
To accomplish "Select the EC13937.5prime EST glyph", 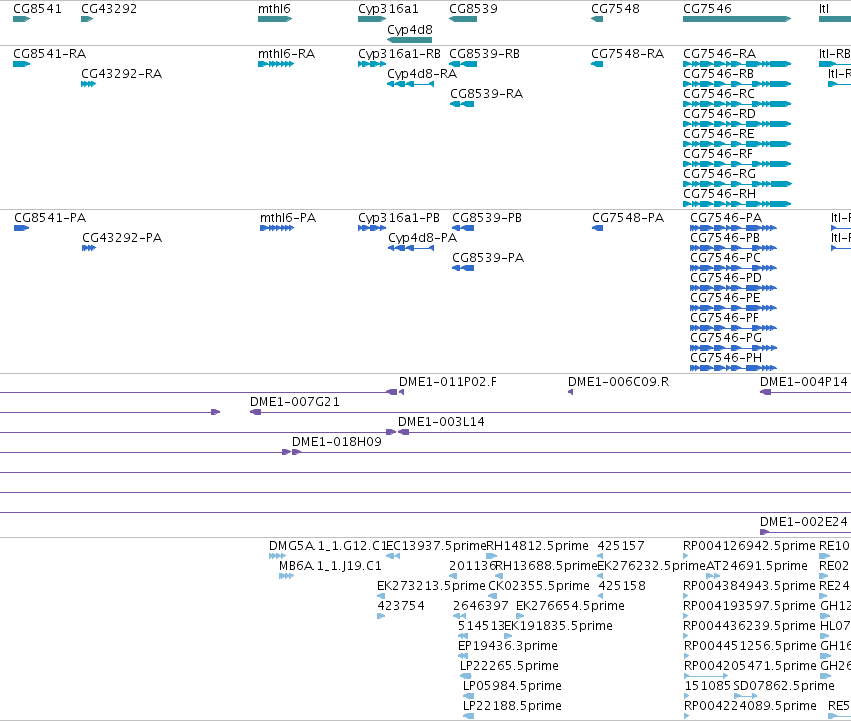I will click(x=393, y=556).
